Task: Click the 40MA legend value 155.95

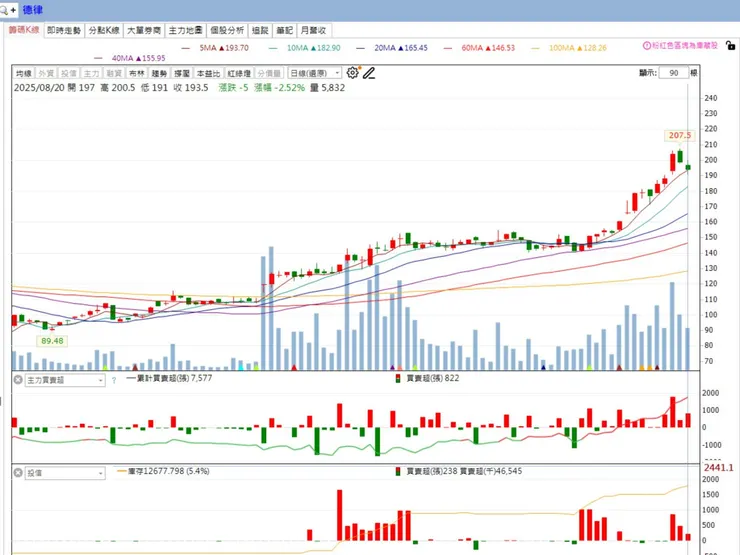Action: coord(154,58)
